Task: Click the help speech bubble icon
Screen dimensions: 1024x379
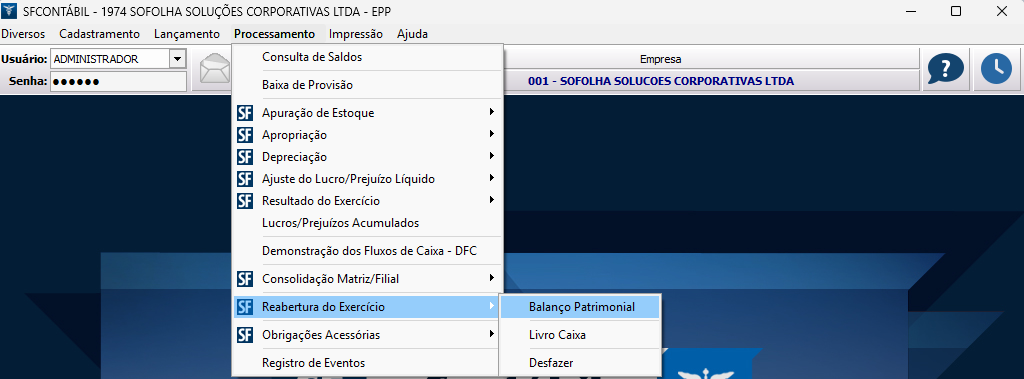Action: click(x=946, y=69)
